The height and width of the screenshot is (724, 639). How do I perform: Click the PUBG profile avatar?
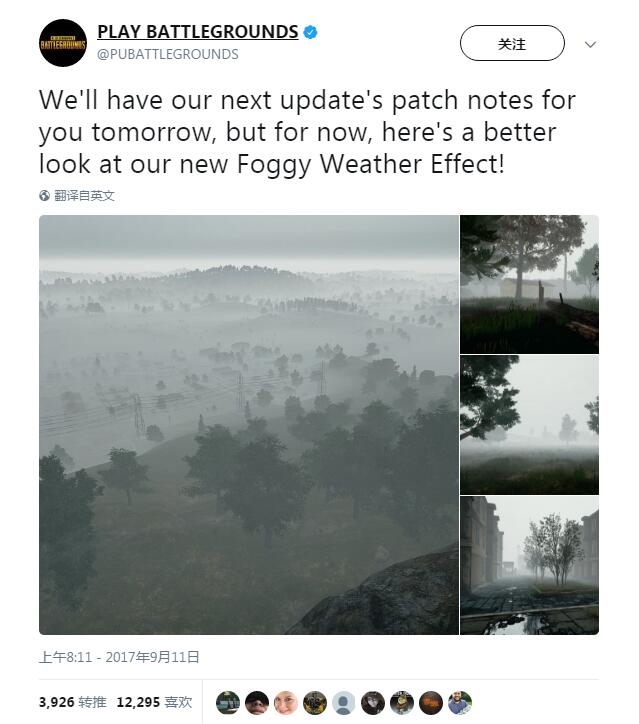pos(63,43)
